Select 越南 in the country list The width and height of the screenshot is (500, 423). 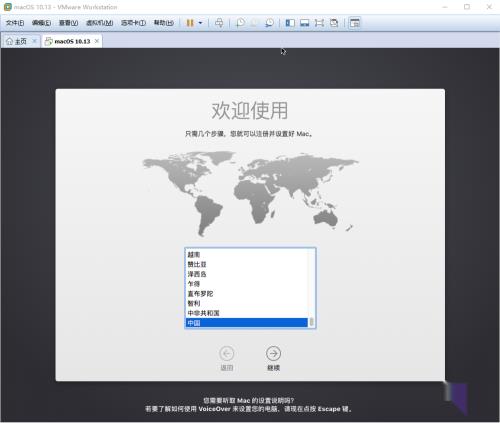[247, 255]
